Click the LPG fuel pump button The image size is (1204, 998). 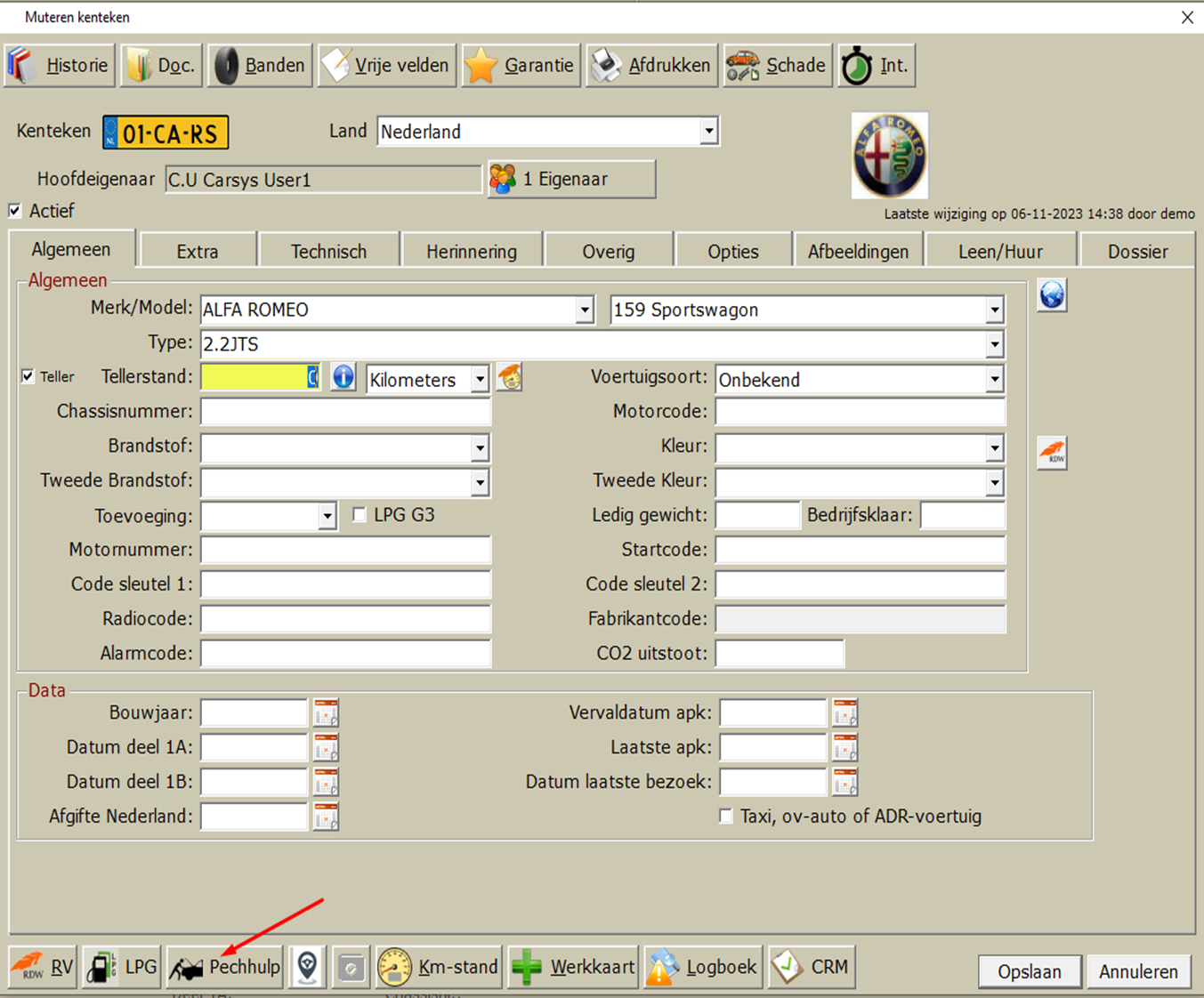click(x=121, y=967)
